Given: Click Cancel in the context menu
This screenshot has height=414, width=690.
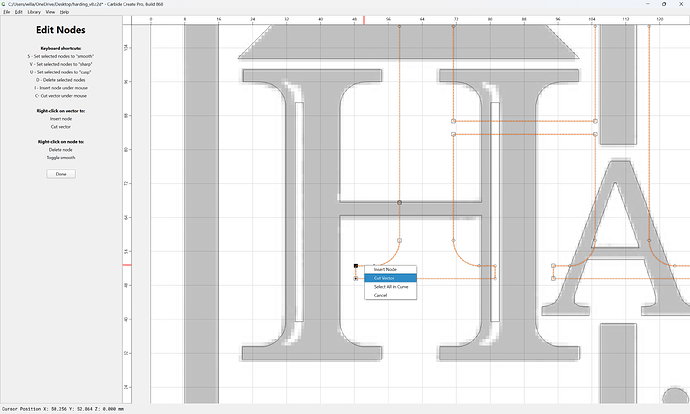Looking at the screenshot, I should tap(390, 295).
